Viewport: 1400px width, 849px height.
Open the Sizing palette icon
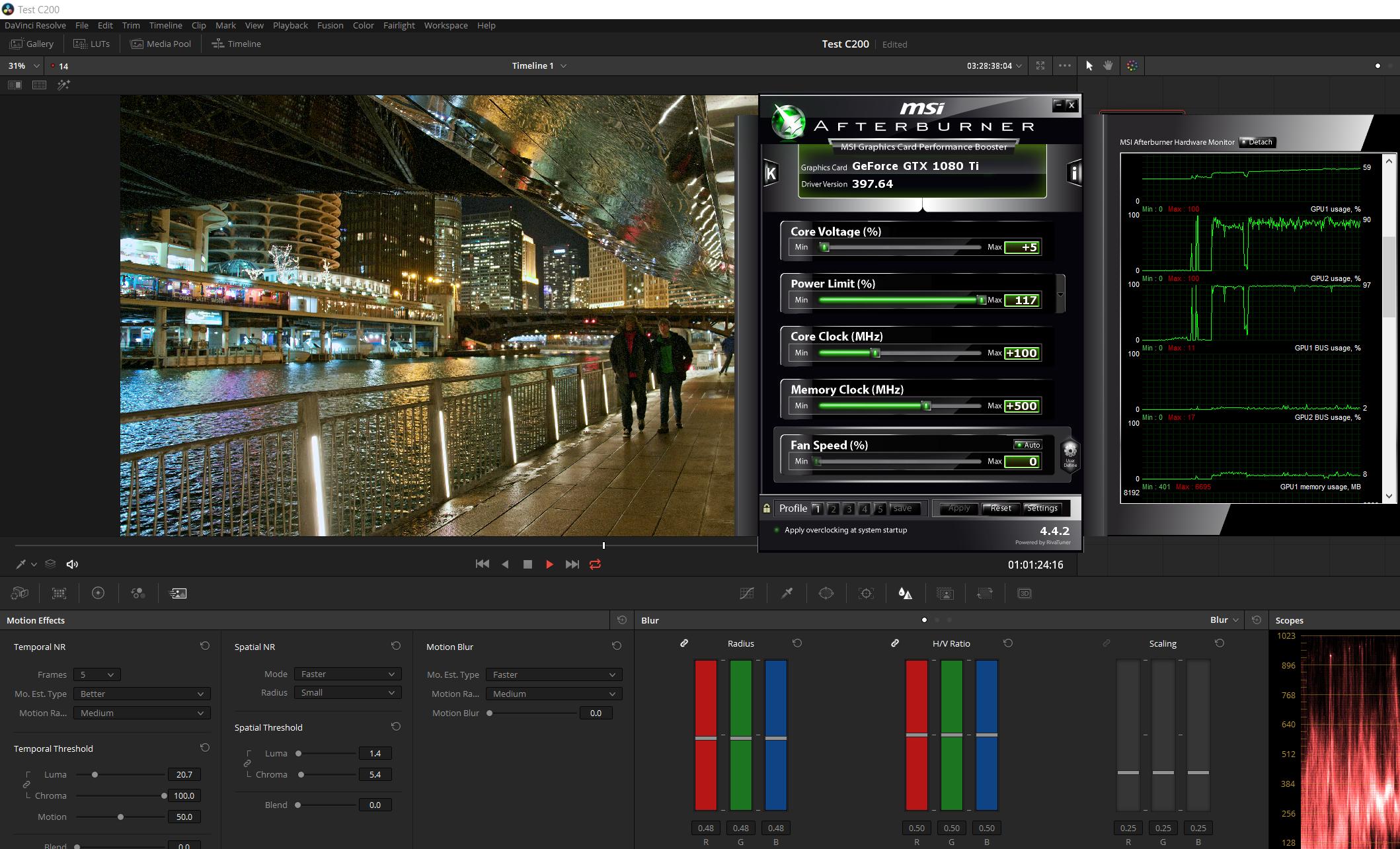[985, 593]
